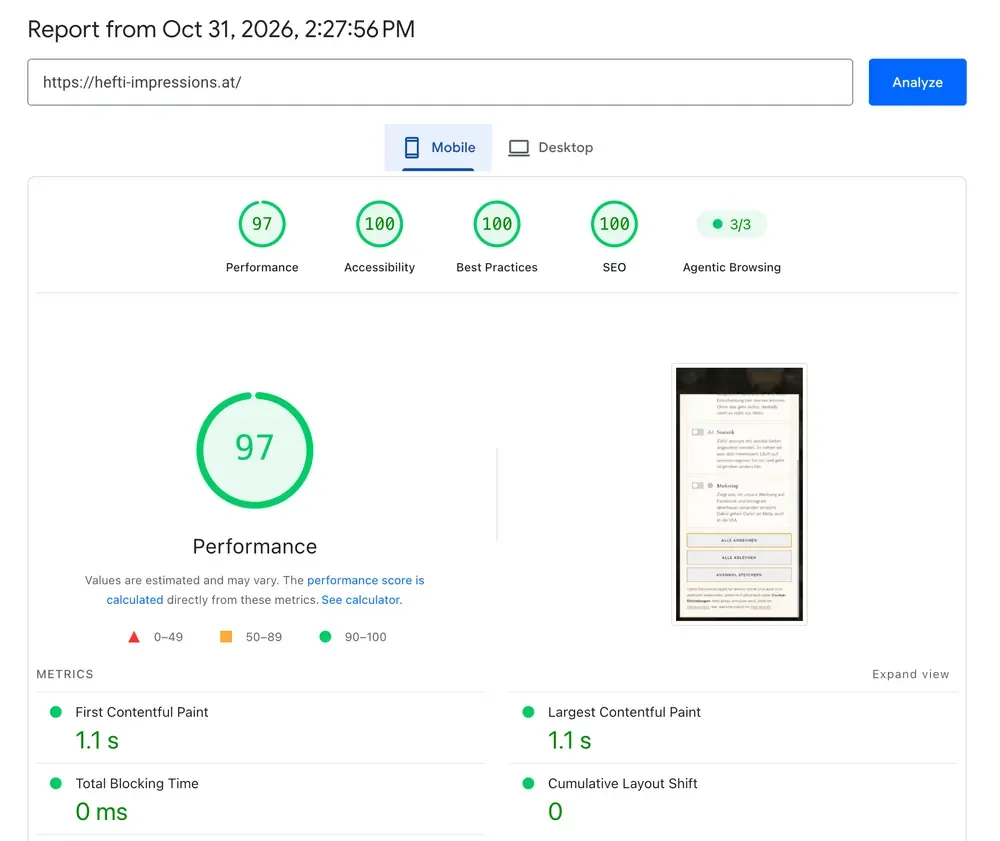The image size is (1000, 841).
Task: Click the First Contentful Paint metric label
Action: coord(142,712)
